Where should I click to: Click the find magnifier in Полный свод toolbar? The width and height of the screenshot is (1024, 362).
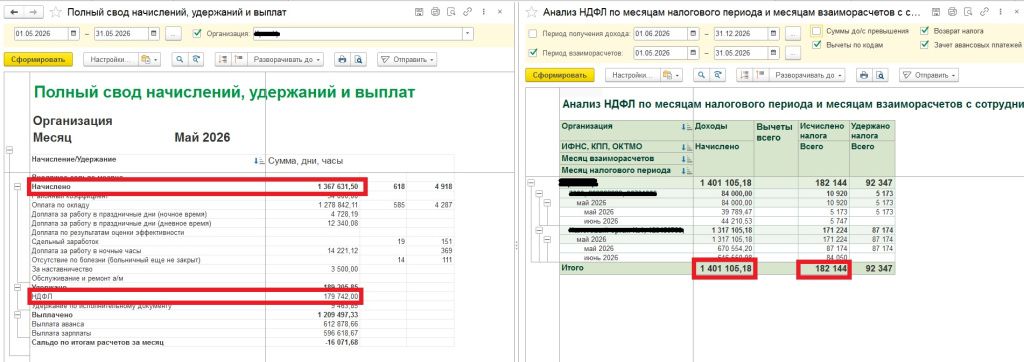(x=180, y=59)
